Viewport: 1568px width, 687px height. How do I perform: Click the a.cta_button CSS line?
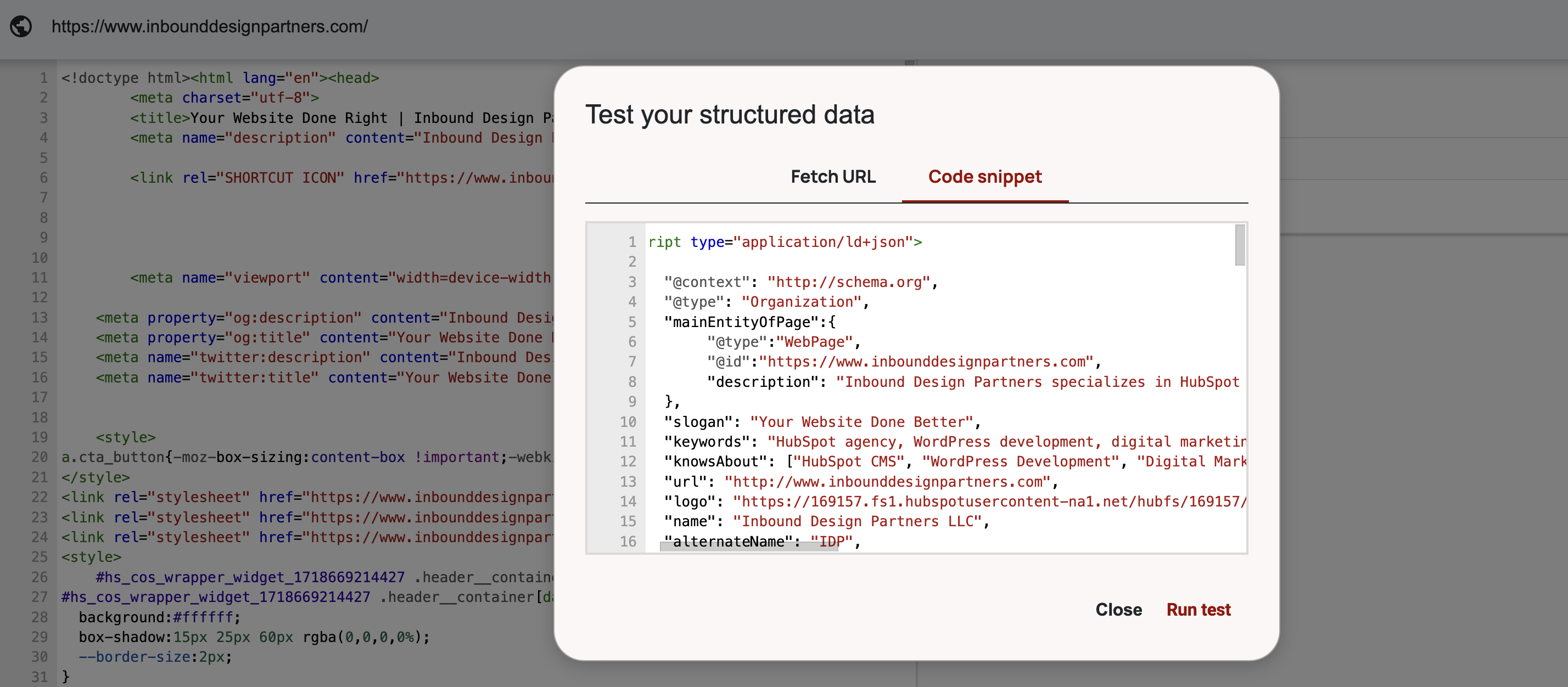pos(306,457)
